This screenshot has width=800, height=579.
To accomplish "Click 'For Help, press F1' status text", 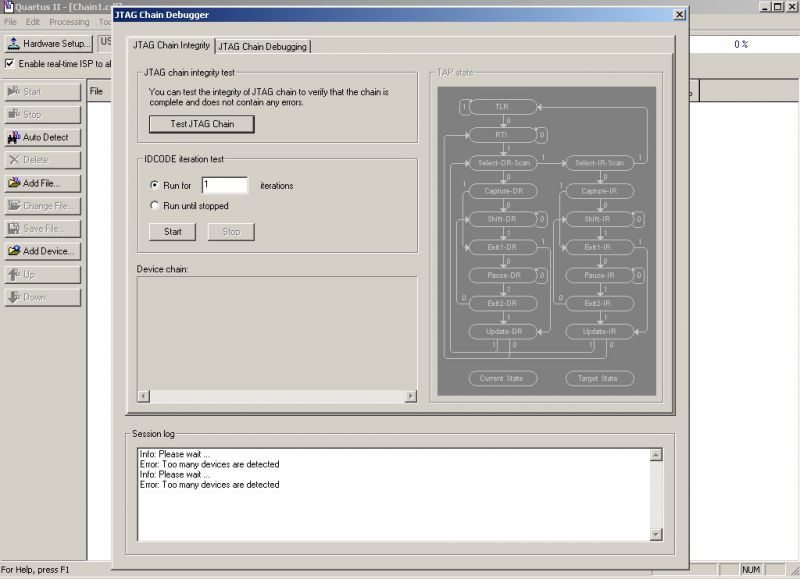I will click(x=35, y=570).
